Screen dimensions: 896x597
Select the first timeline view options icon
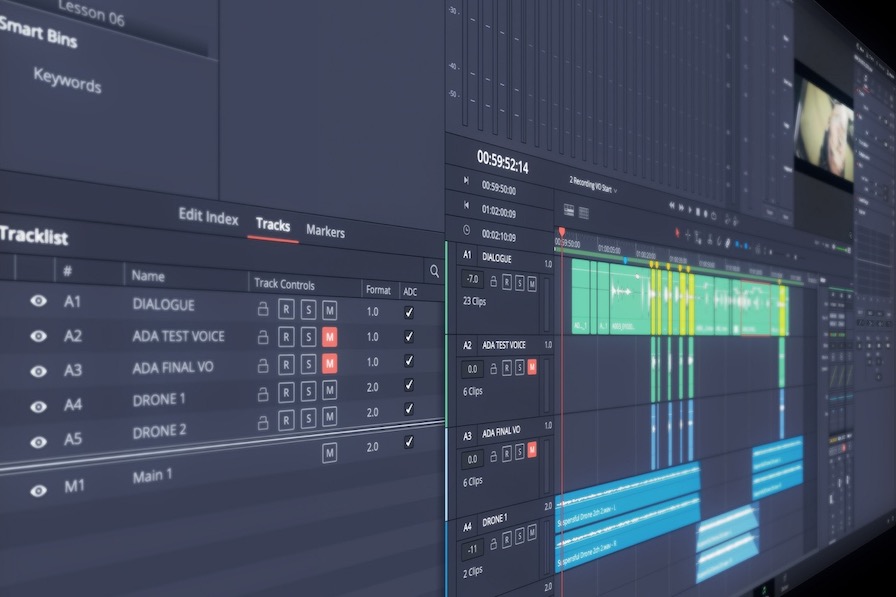[x=569, y=210]
